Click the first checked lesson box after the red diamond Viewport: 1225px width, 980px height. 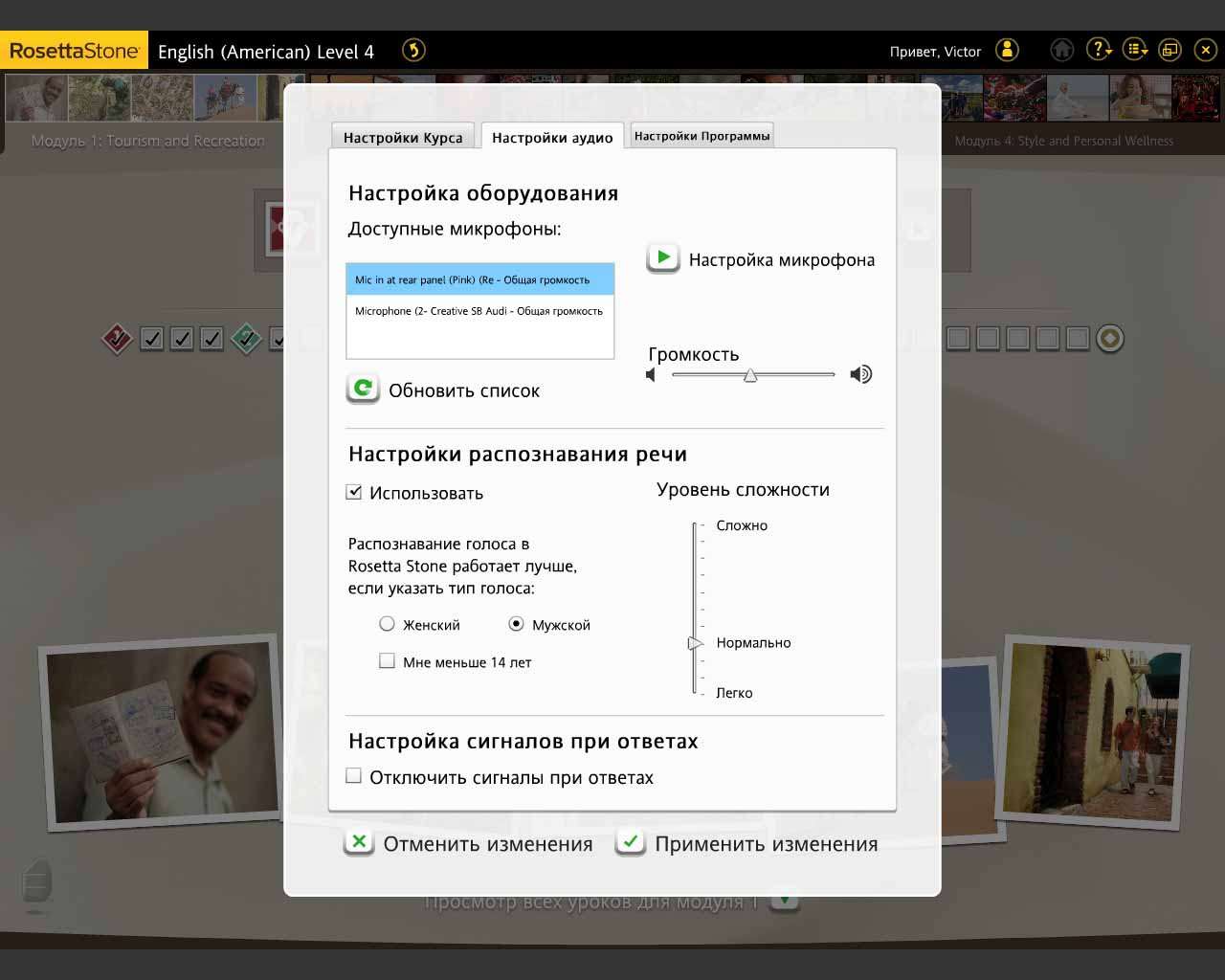(x=151, y=338)
